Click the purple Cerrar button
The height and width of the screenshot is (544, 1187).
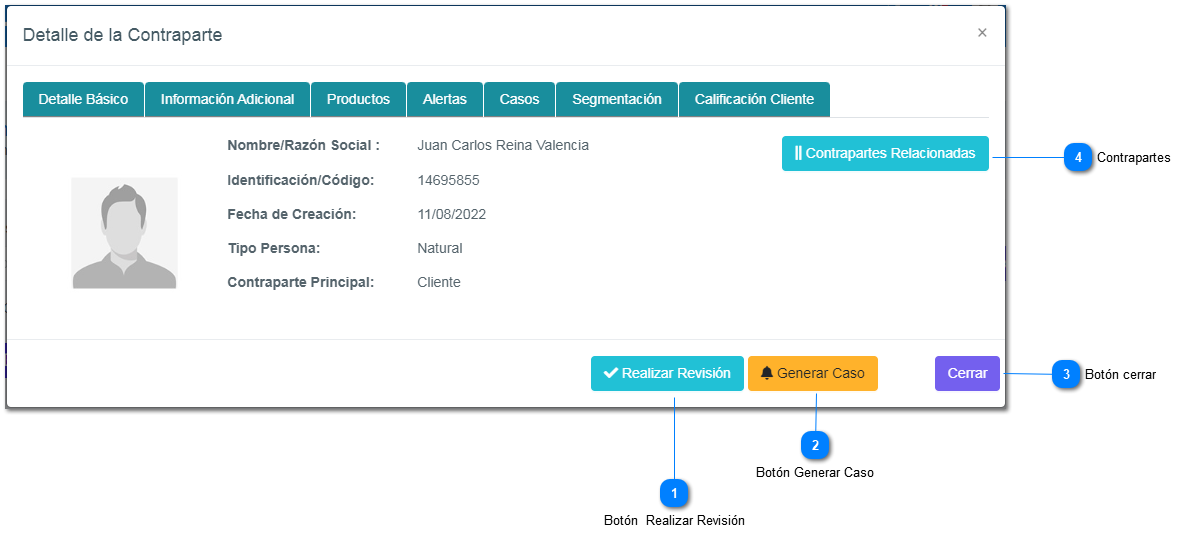tap(967, 373)
